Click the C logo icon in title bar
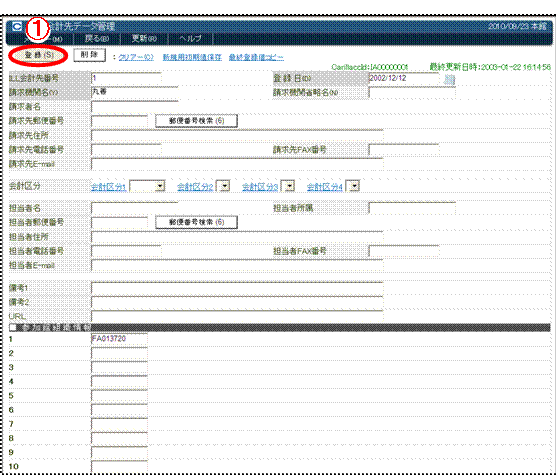 pos(17,26)
